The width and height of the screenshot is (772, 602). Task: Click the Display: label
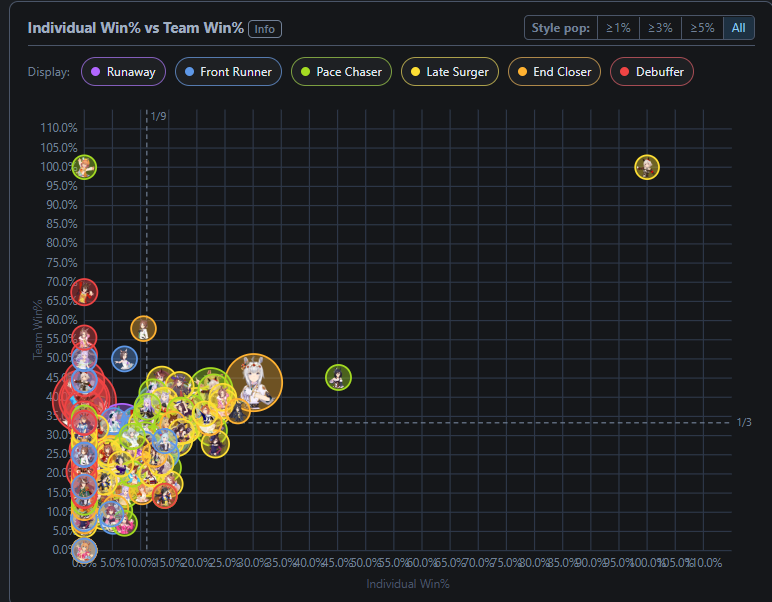tap(49, 72)
